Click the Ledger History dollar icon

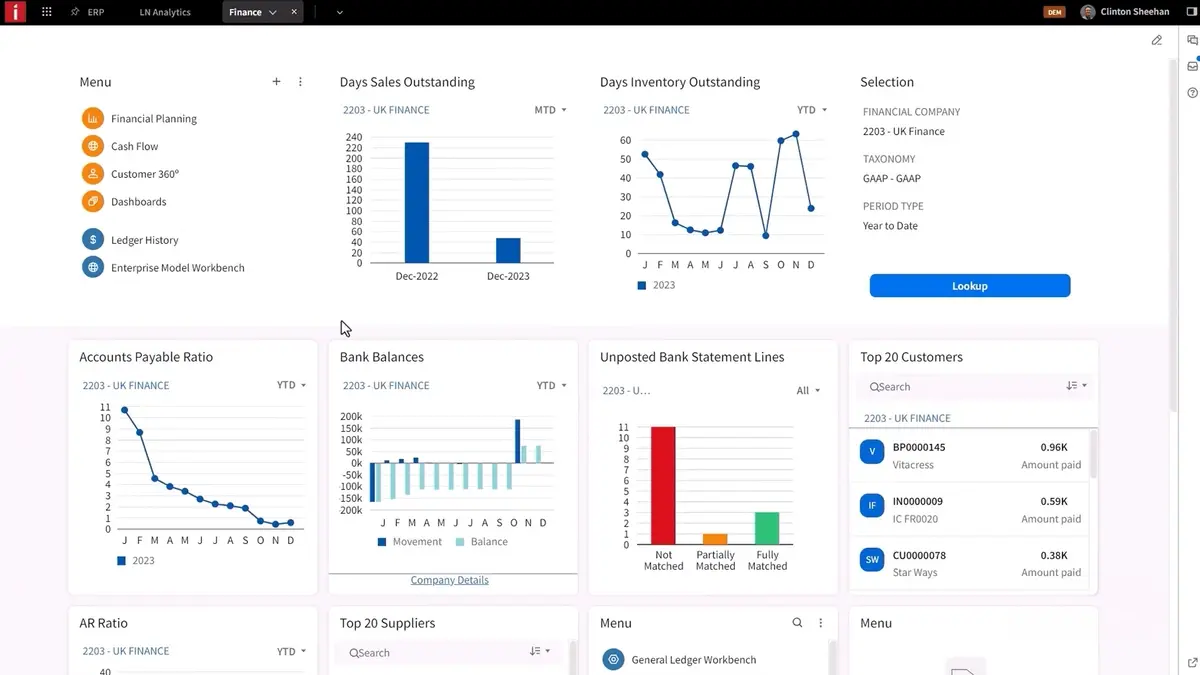(93, 240)
